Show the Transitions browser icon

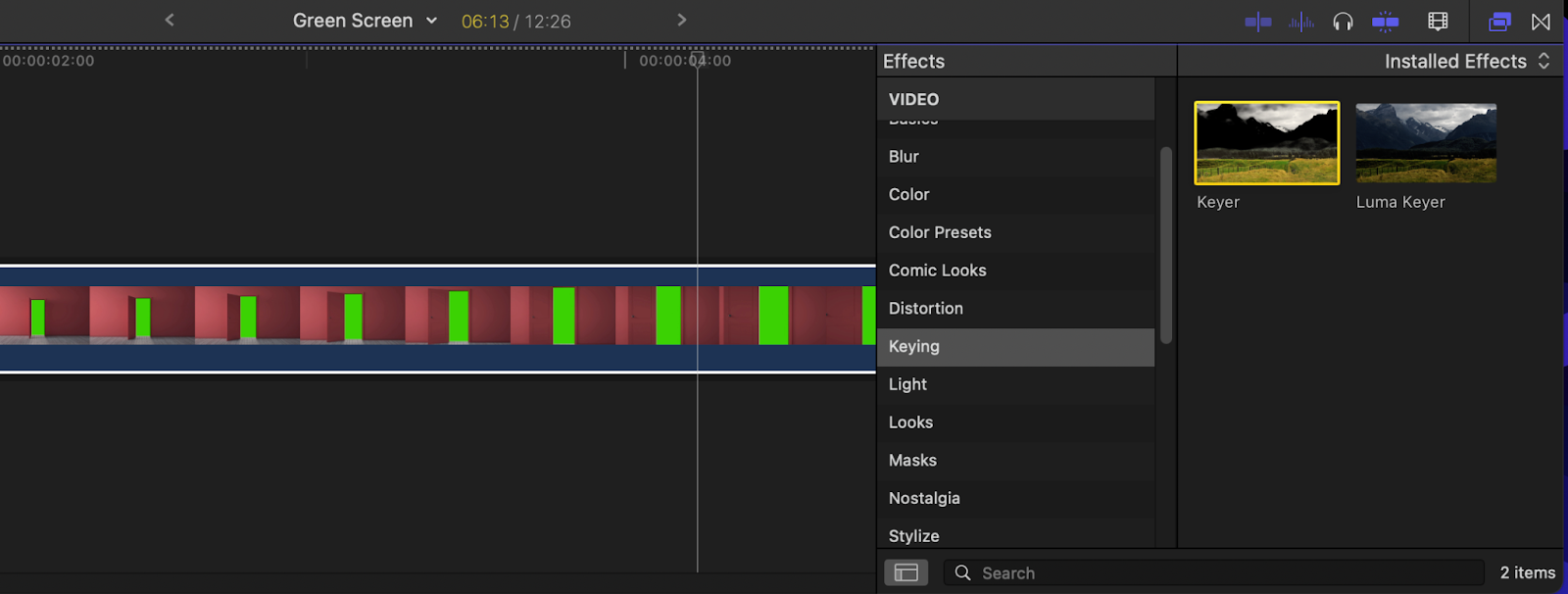(x=1542, y=22)
